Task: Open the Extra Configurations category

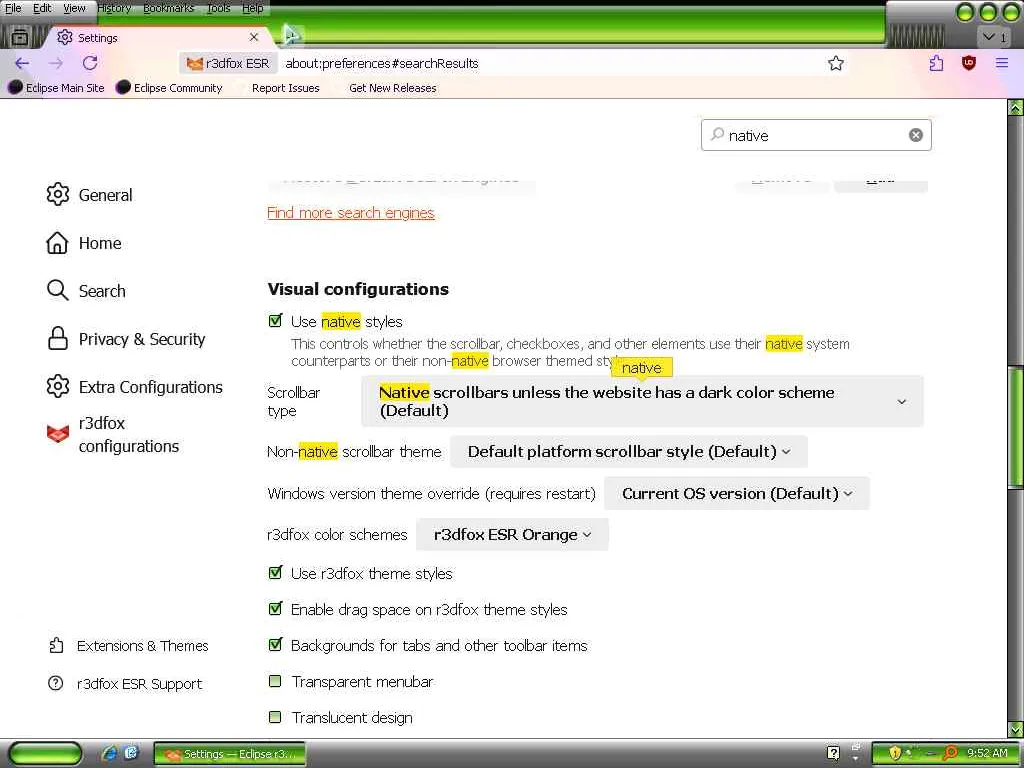Action: click(x=135, y=387)
